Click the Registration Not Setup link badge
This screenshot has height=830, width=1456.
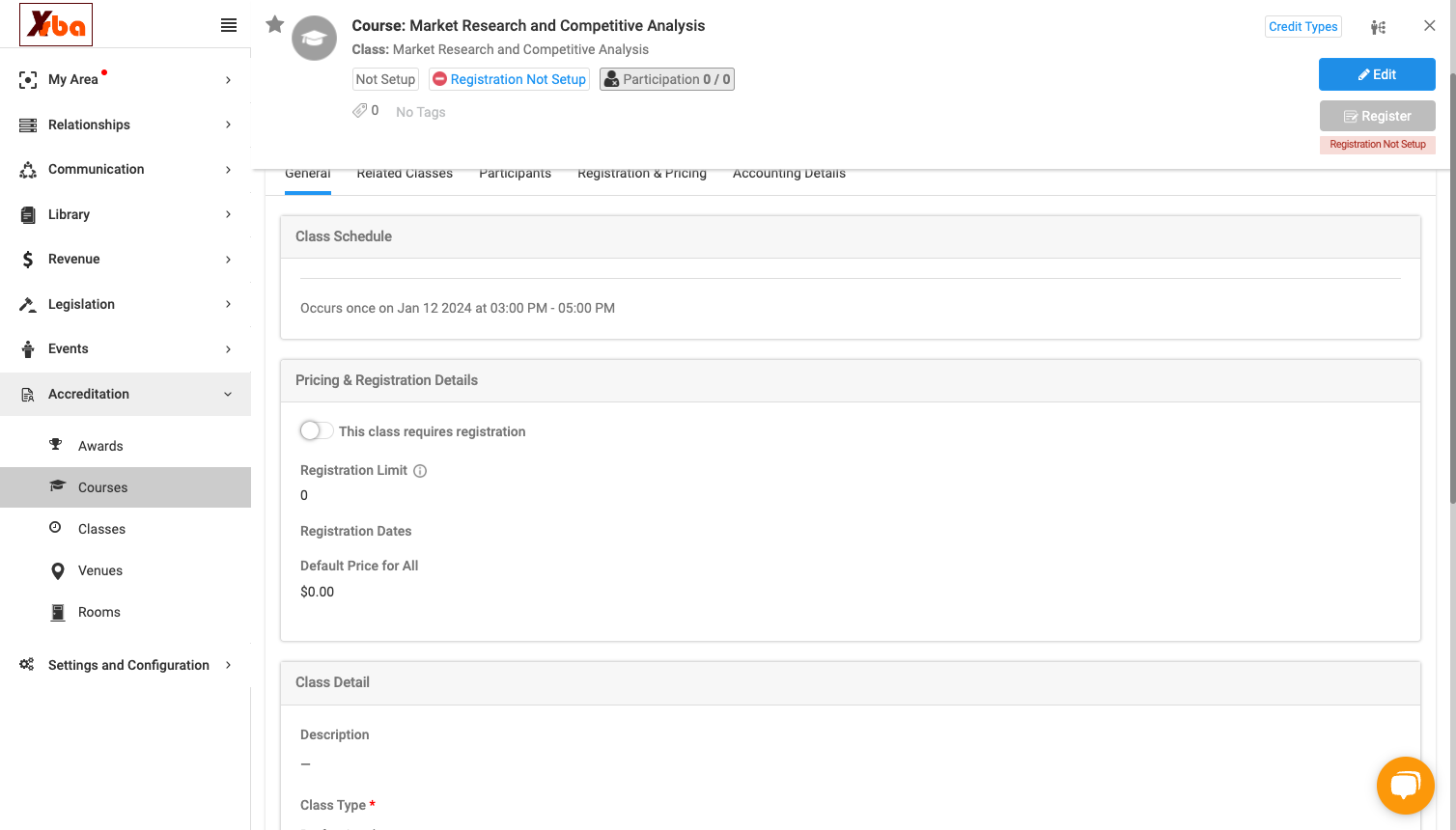[509, 79]
